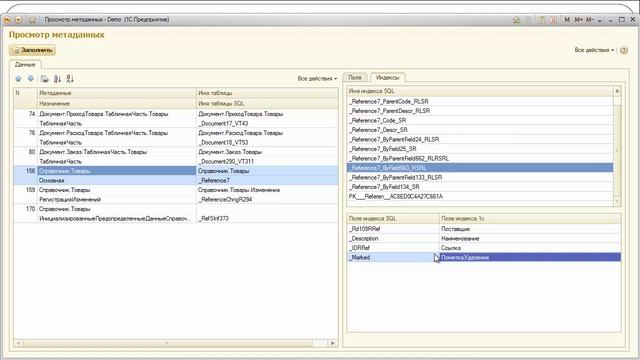Image resolution: width=640 pixels, height=360 pixels.
Task: Open Все действия menu above data table
Action: tap(317, 78)
